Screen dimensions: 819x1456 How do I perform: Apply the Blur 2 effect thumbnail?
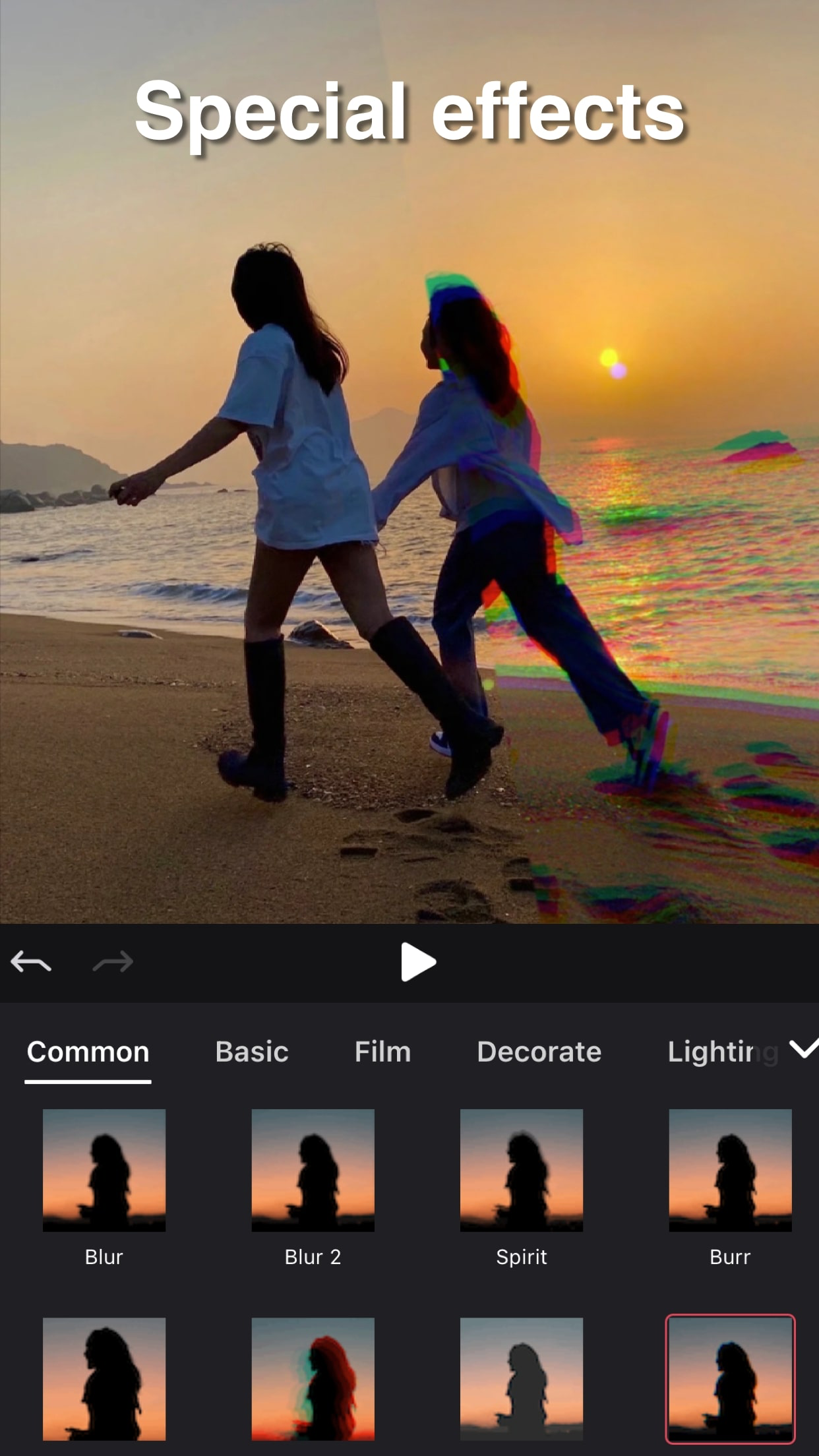click(x=313, y=1170)
